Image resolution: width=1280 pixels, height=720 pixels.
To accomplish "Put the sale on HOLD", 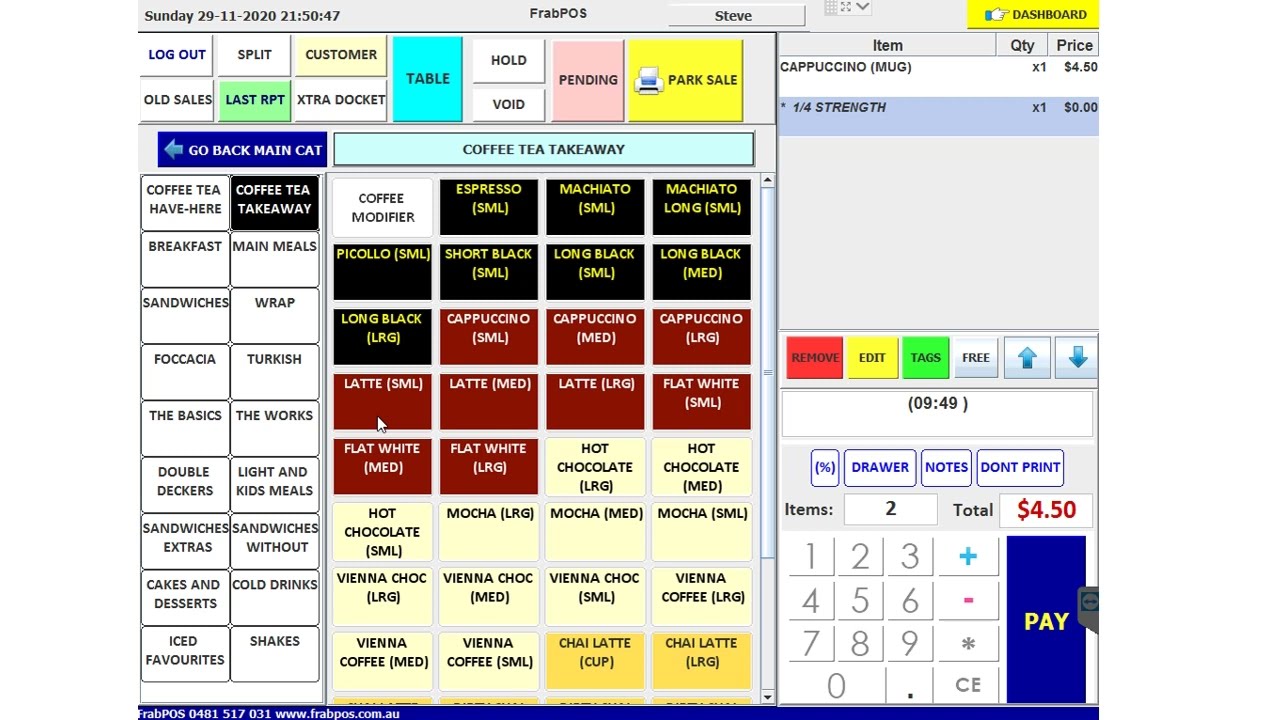I will tap(508, 60).
